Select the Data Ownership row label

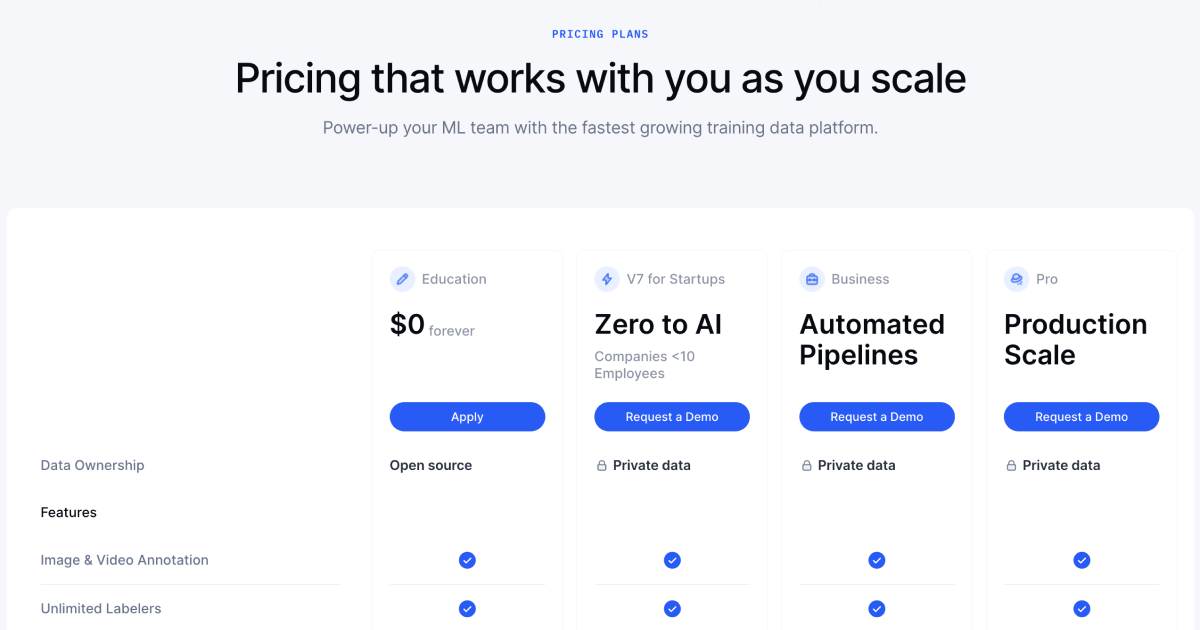click(92, 465)
